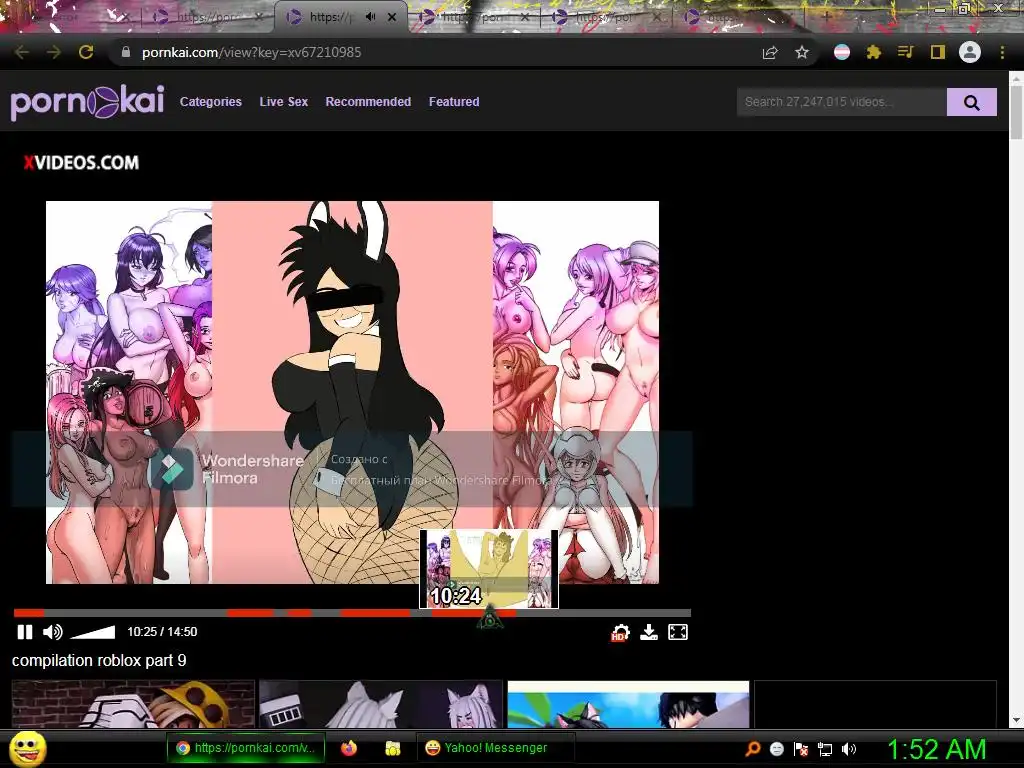
Task: Open the Chrome three-dot menu
Action: pos(1002,52)
